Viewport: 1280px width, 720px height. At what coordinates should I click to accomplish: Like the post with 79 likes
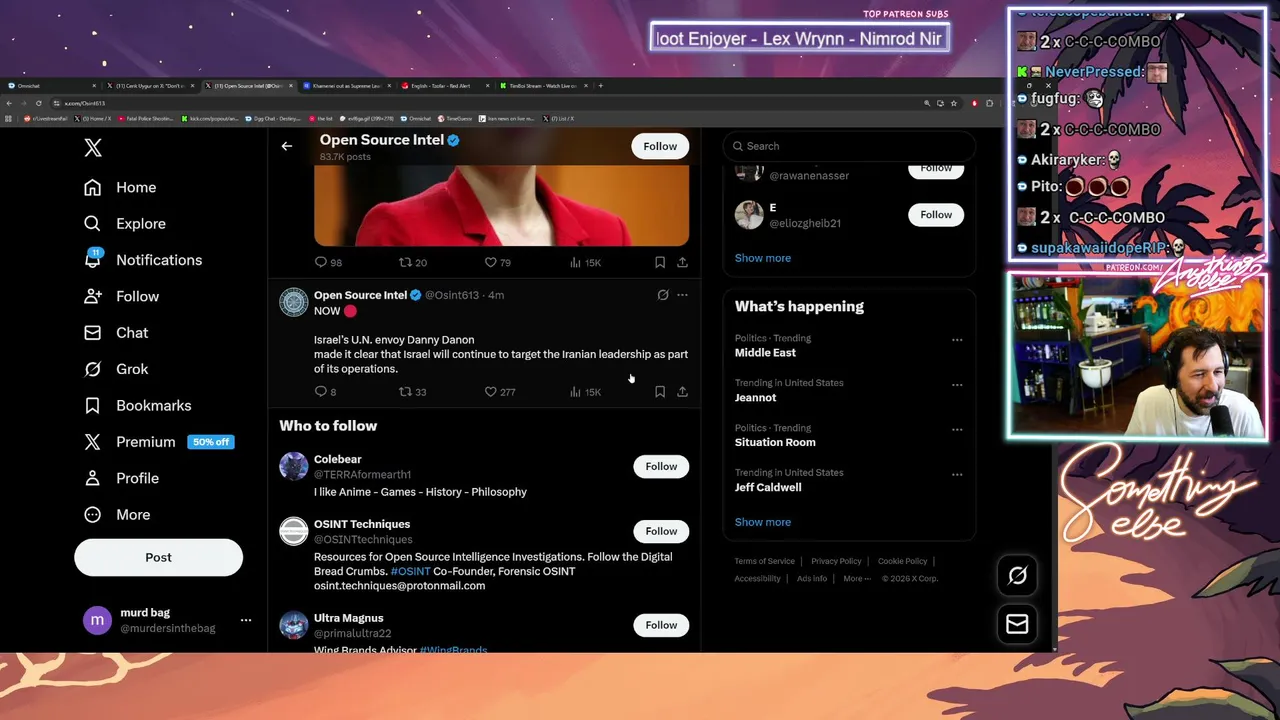pyautogui.click(x=490, y=262)
